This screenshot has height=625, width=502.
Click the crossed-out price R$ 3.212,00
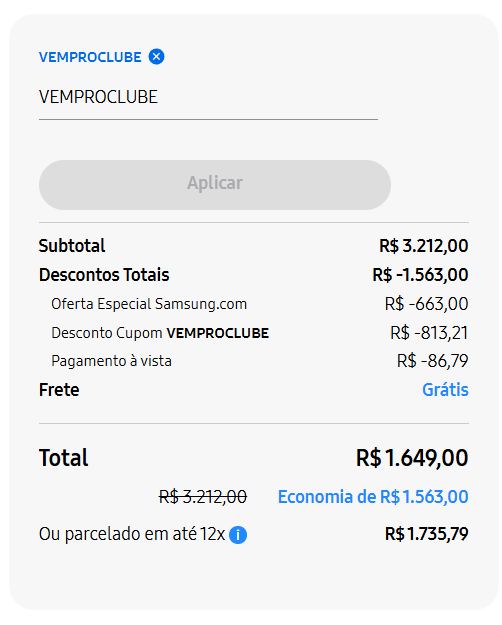point(203,497)
